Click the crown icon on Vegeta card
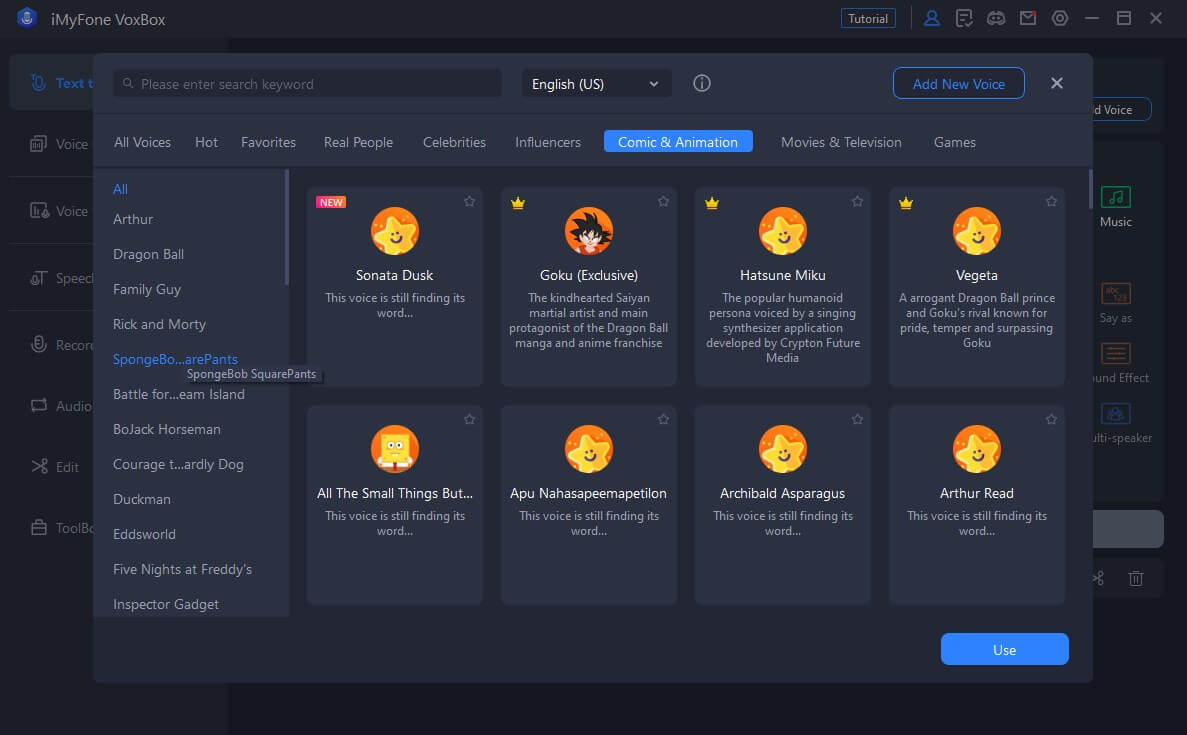 [x=905, y=203]
